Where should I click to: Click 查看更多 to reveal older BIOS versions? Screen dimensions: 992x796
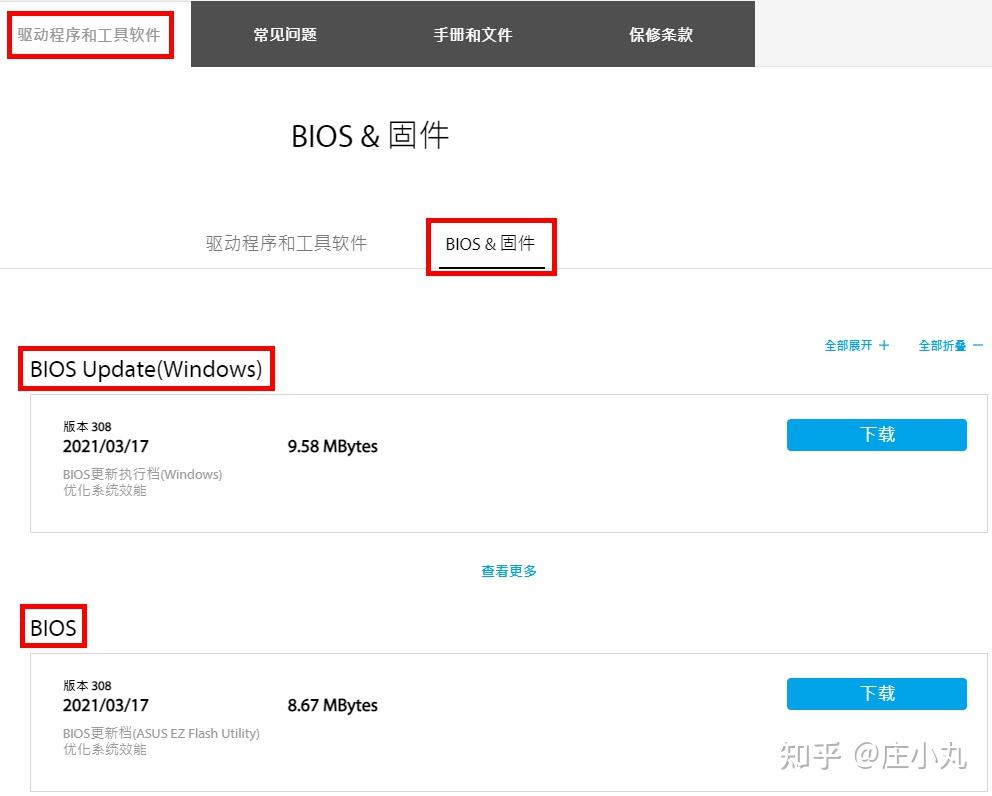click(508, 570)
